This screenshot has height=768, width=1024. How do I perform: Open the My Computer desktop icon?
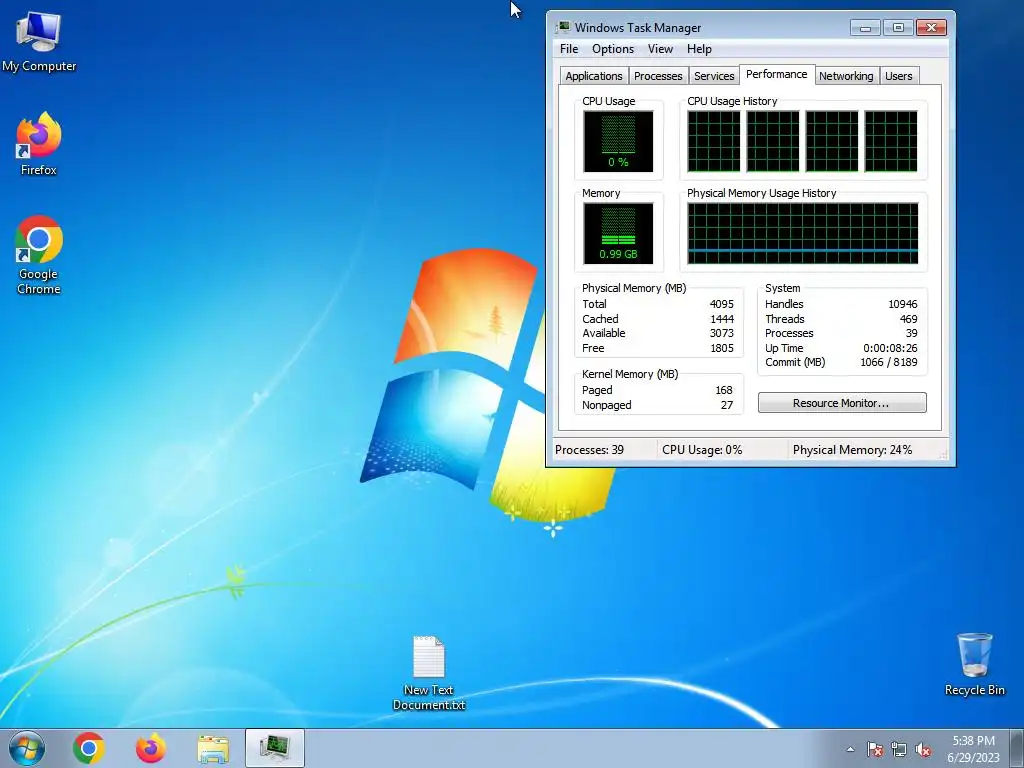(39, 42)
